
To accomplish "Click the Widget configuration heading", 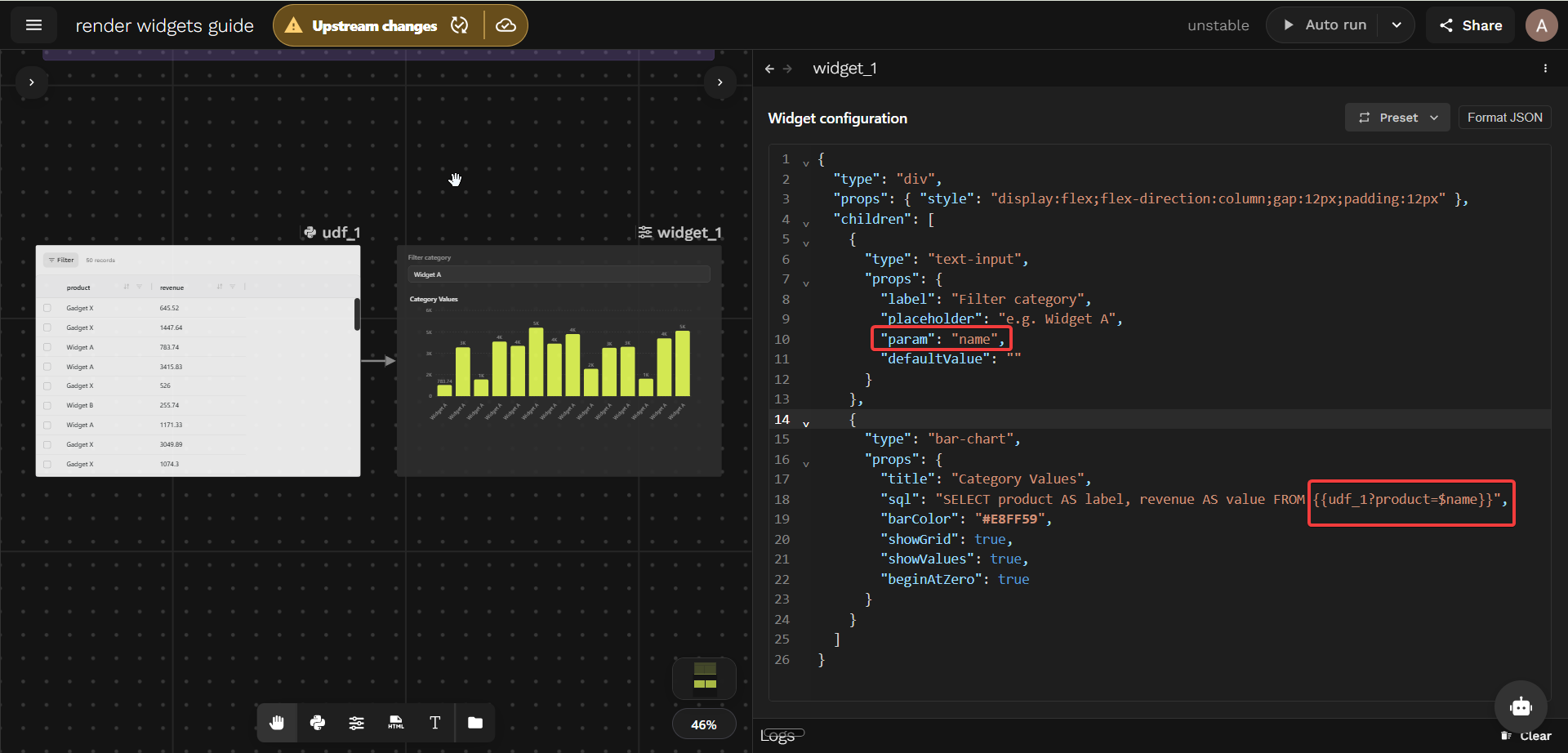I will 837,118.
